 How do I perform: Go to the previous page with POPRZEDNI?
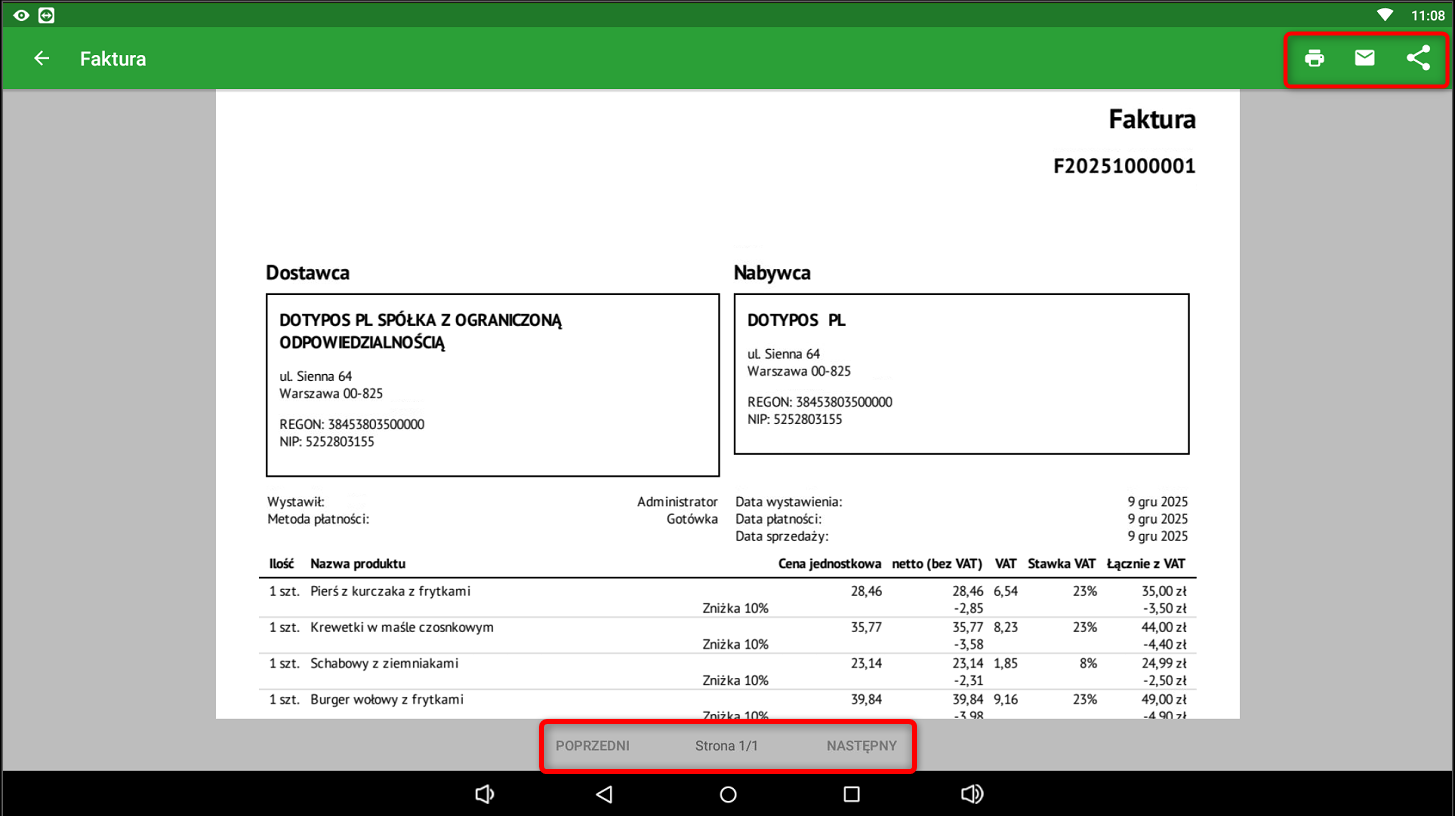pos(592,746)
